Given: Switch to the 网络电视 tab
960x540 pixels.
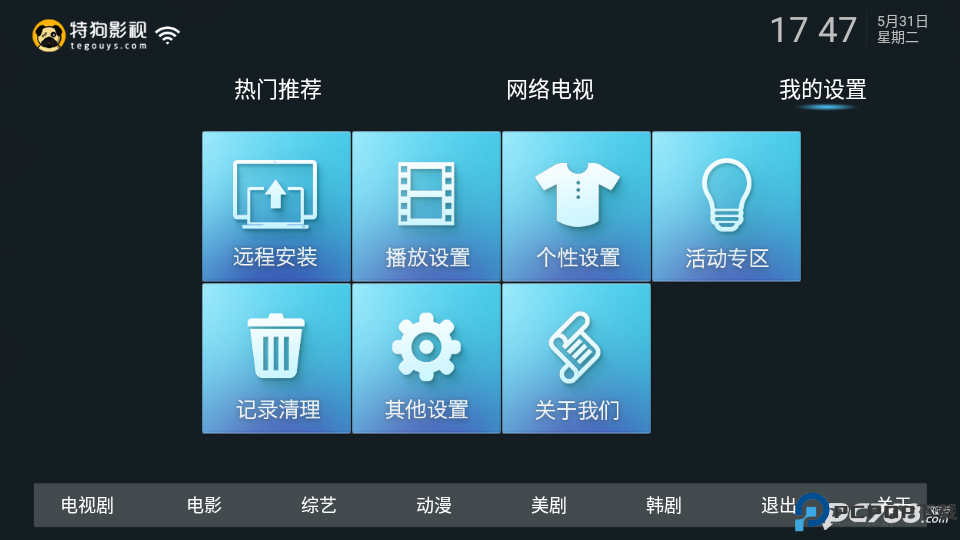Looking at the screenshot, I should click(550, 89).
